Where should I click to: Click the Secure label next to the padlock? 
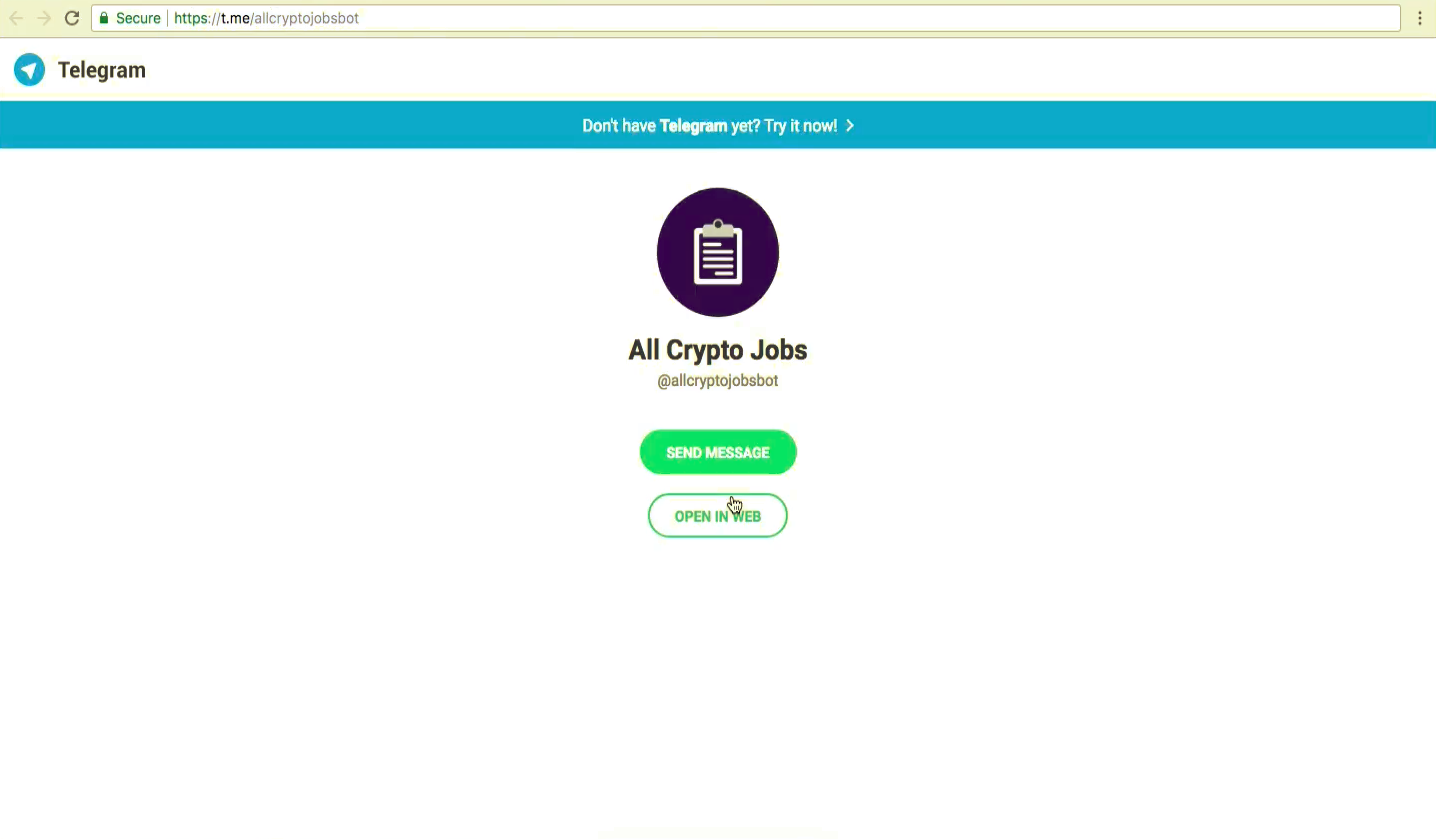click(x=138, y=18)
